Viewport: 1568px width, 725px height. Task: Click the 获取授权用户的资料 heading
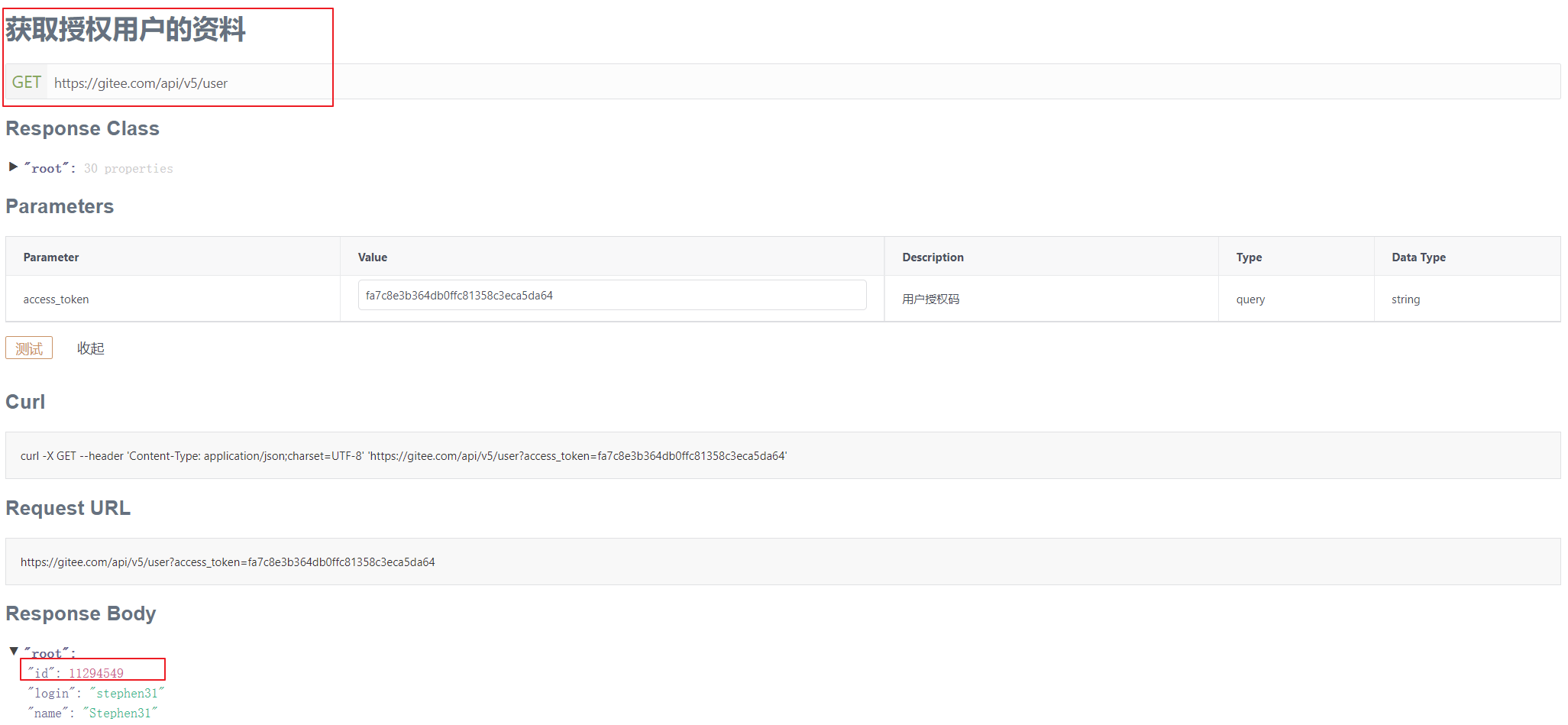[x=126, y=30]
